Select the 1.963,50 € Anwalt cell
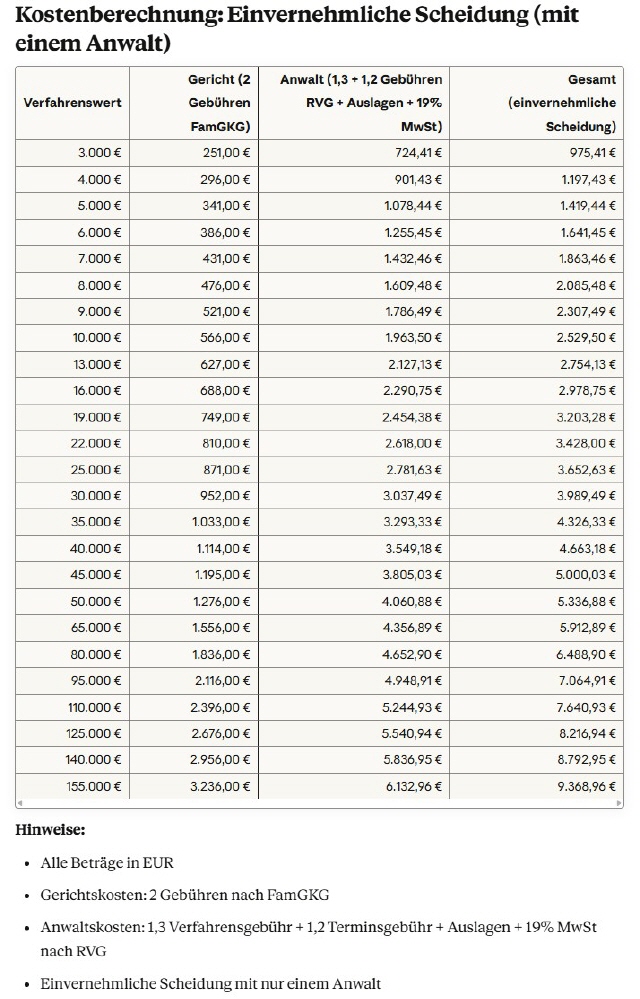 412,337
